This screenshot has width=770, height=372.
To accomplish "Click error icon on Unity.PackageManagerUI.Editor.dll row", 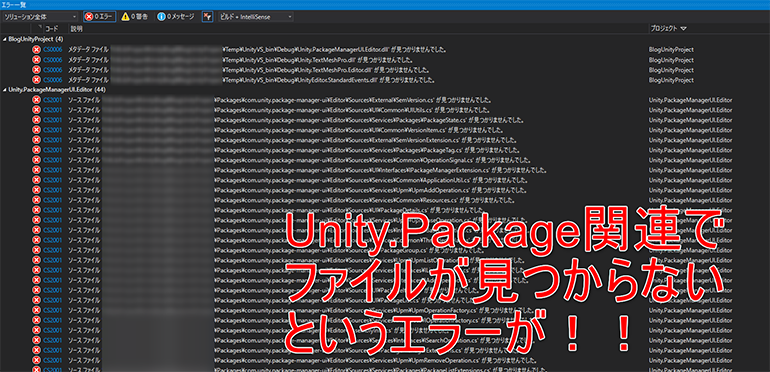I will (36, 50).
